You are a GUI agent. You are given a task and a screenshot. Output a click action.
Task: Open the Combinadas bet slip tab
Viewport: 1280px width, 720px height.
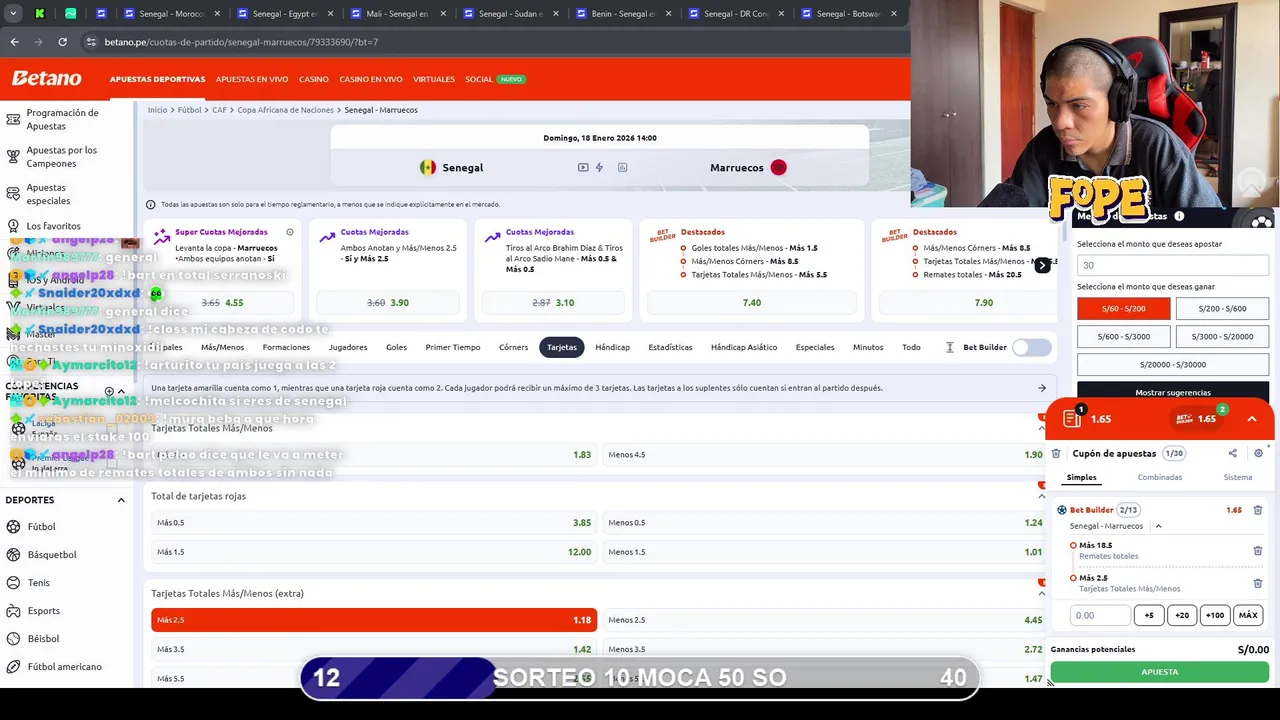(1160, 477)
